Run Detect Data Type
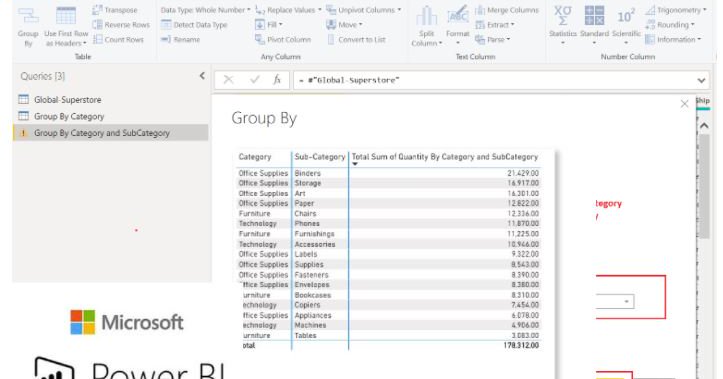 [x=194, y=24]
